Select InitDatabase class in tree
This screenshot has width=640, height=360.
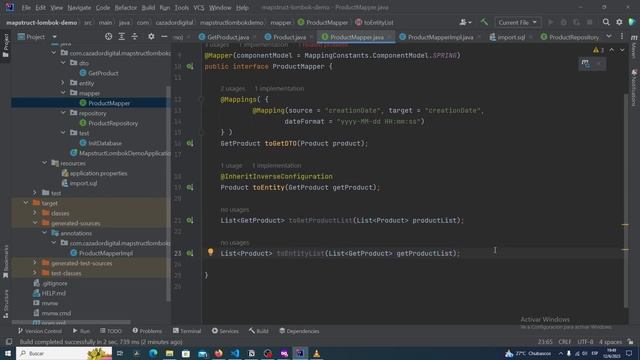105,143
